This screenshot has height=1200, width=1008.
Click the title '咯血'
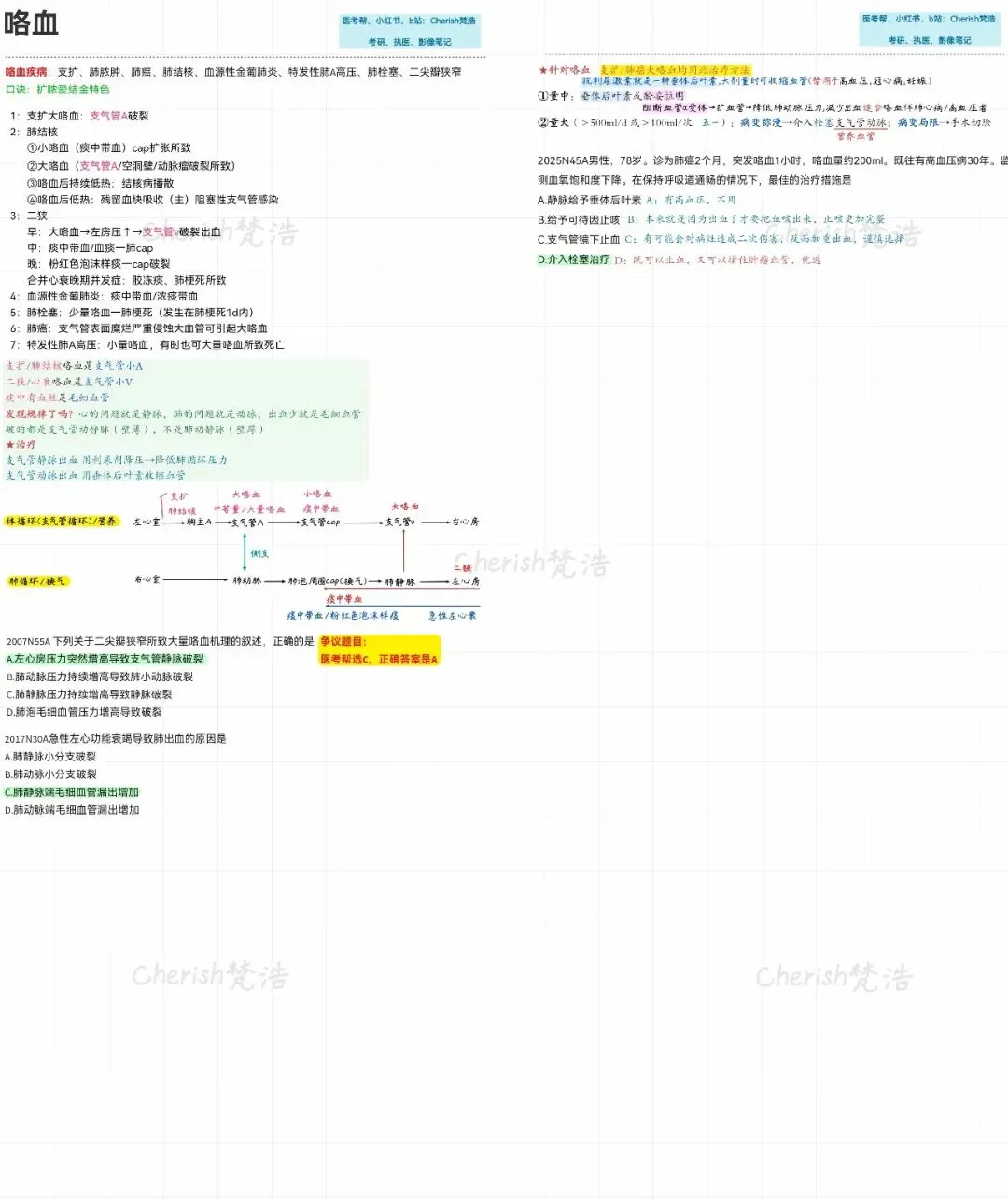32,23
